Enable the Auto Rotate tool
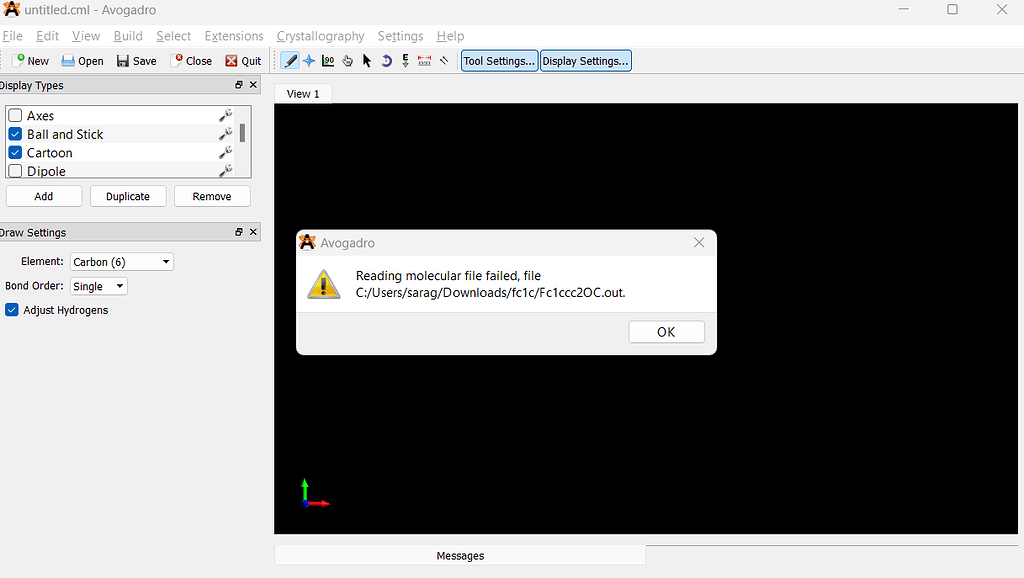This screenshot has height=578, width=1024. (385, 60)
